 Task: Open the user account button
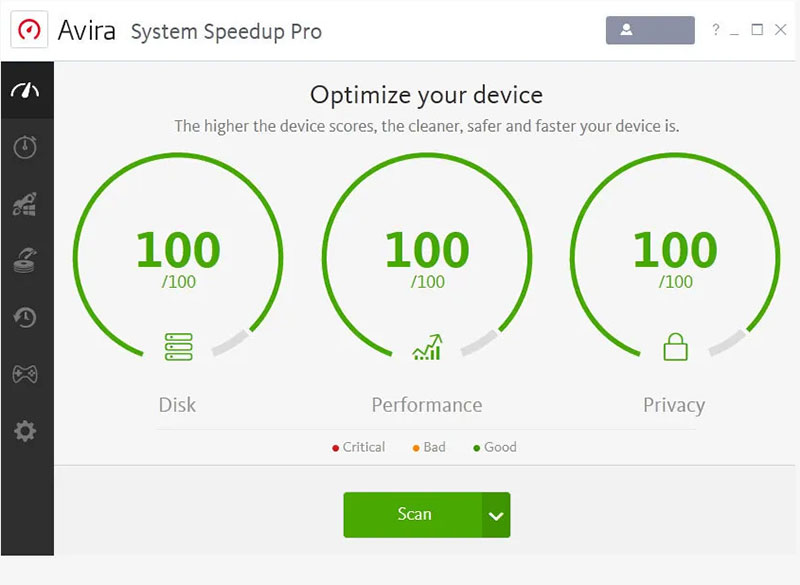coord(649,30)
